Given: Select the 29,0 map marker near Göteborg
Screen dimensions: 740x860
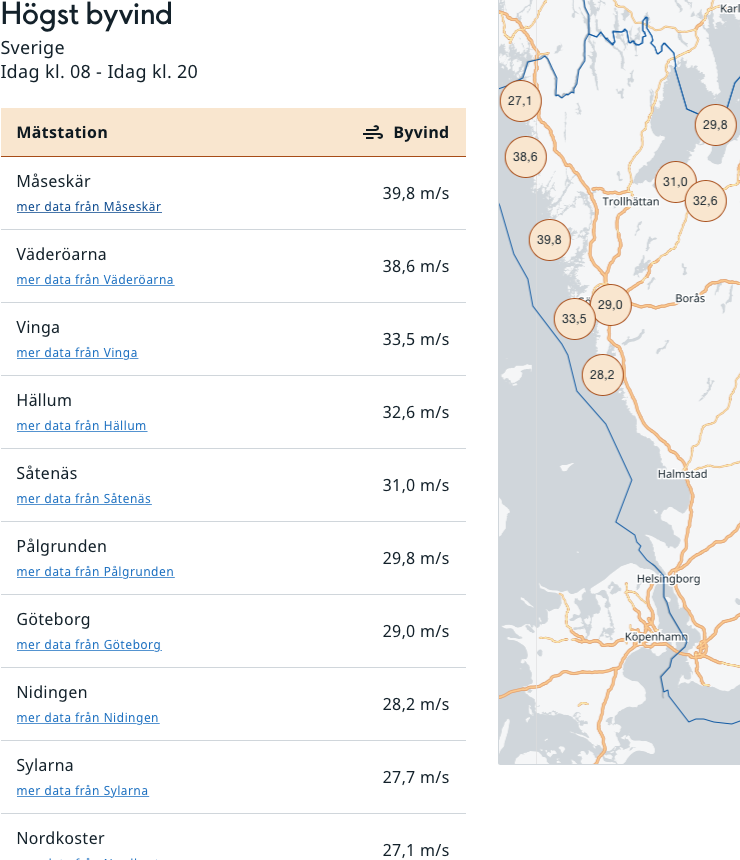Looking at the screenshot, I should pos(610,304).
